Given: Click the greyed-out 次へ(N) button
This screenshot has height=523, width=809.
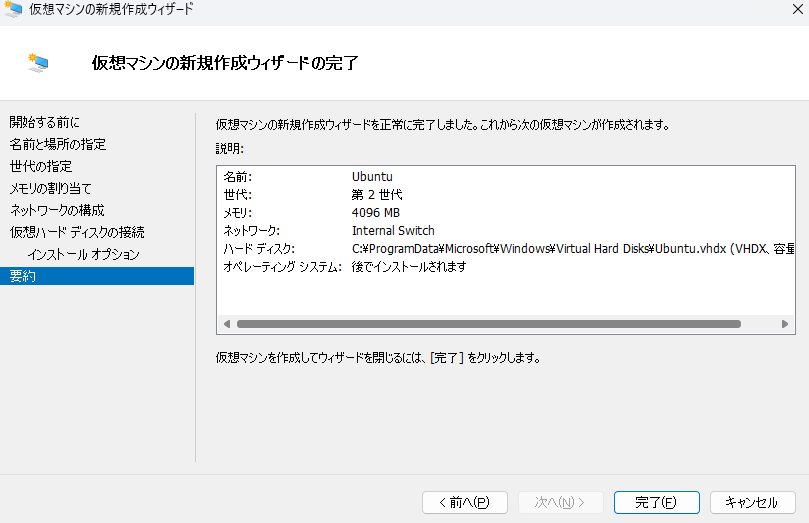Looking at the screenshot, I should pos(560,502).
